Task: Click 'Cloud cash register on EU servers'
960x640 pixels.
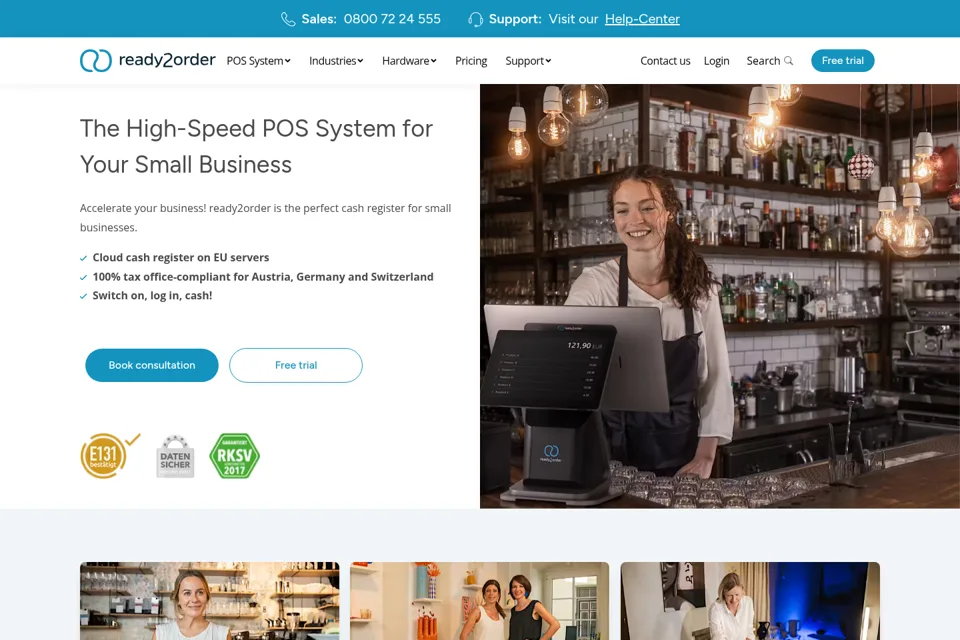Action: [x=181, y=257]
